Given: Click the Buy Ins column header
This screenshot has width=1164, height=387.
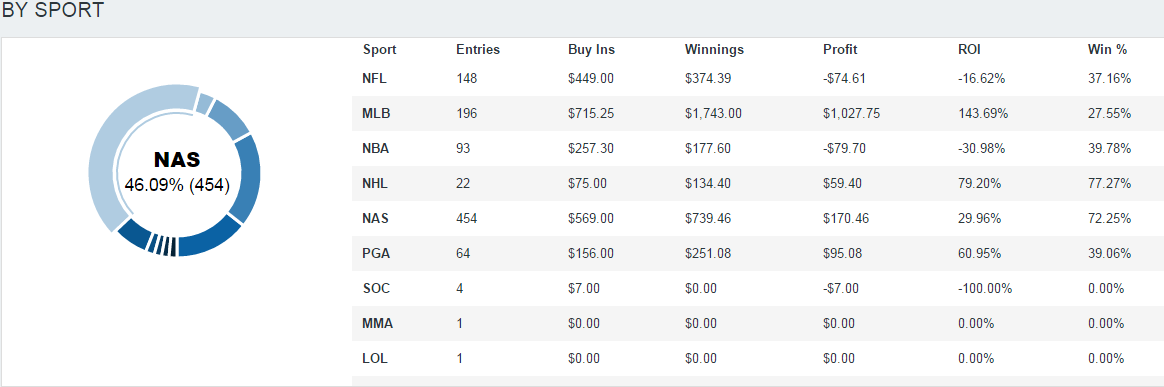Looking at the screenshot, I should (592, 50).
